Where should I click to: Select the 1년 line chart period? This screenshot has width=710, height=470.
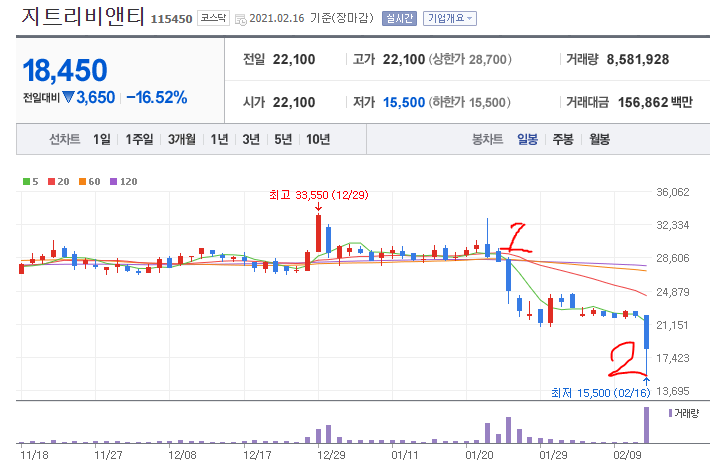(x=219, y=139)
